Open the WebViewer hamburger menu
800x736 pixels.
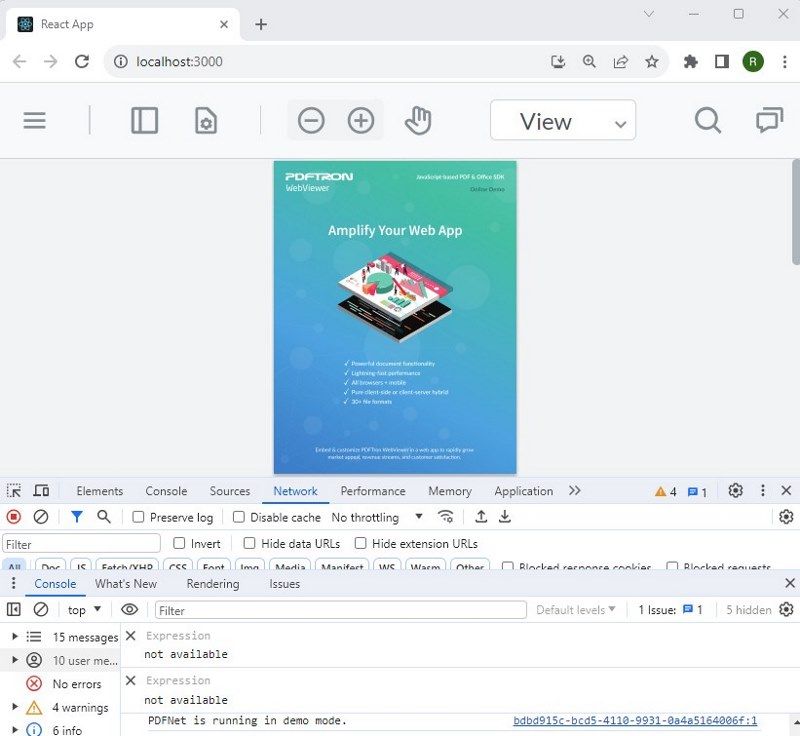click(x=34, y=121)
